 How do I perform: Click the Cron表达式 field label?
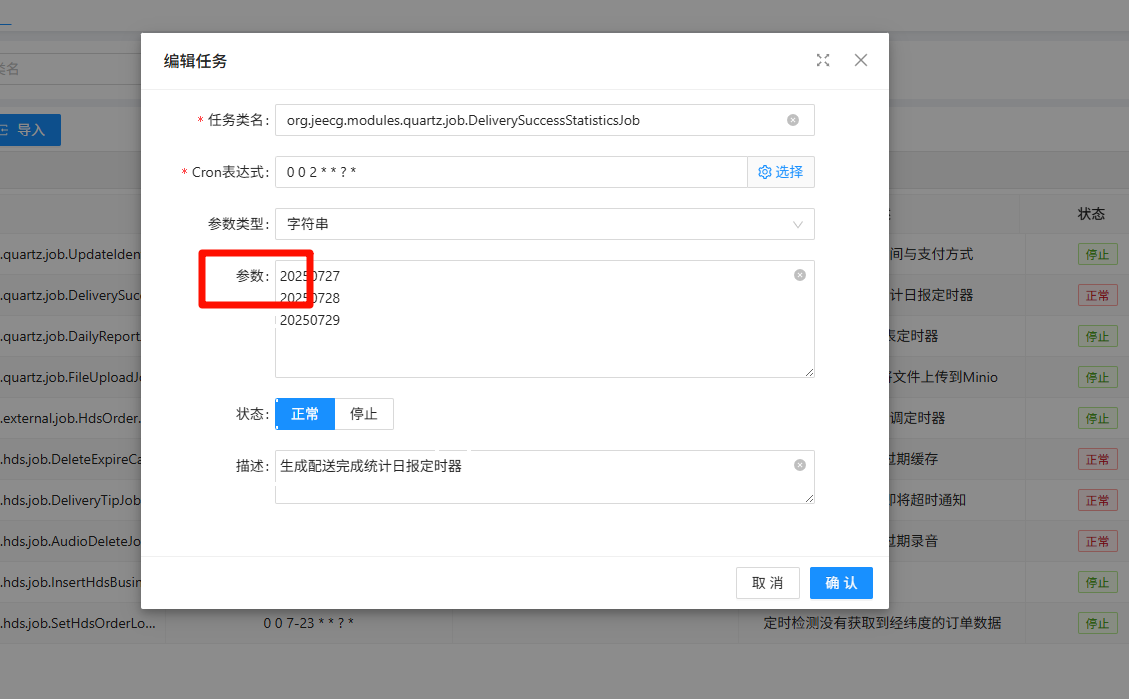coord(230,172)
